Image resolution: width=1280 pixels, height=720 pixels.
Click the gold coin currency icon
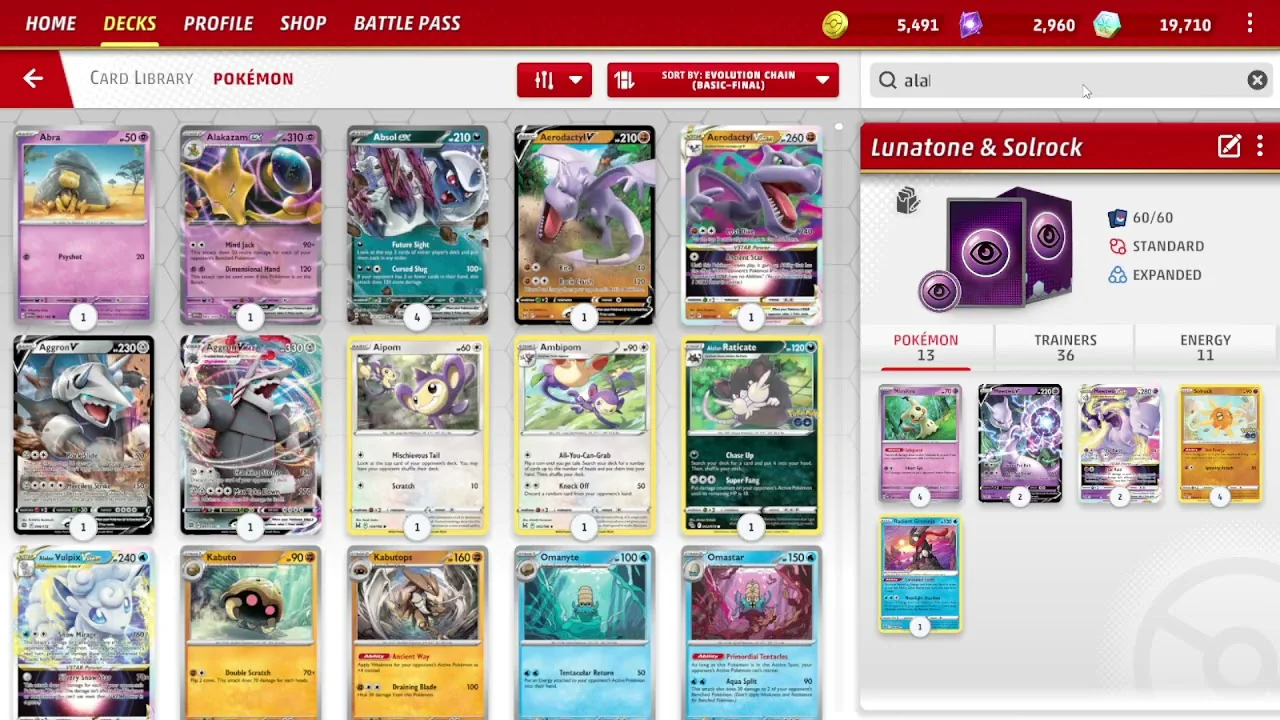point(835,25)
